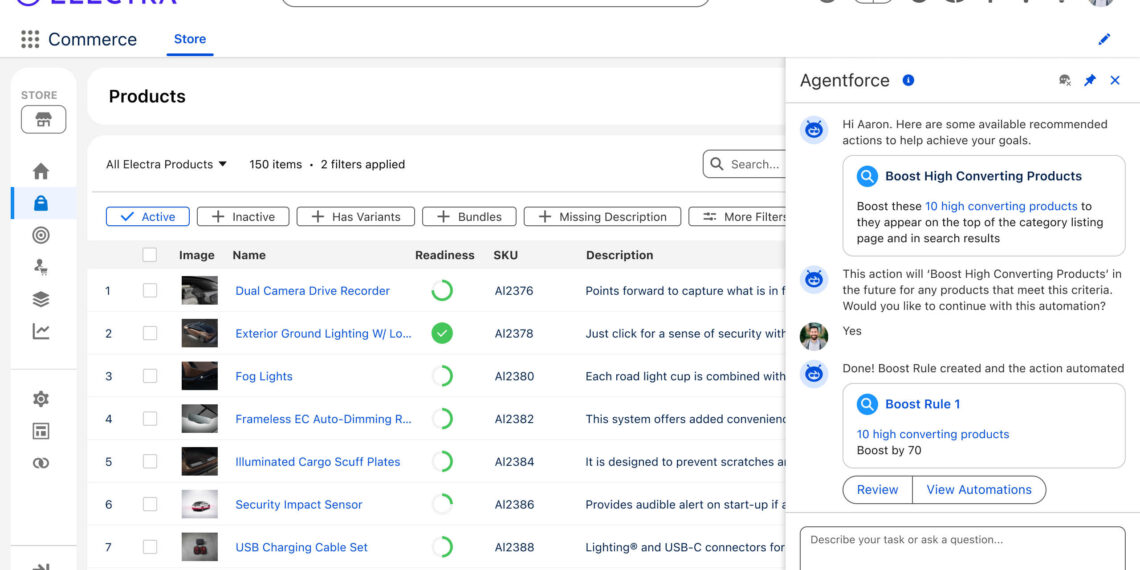This screenshot has width=1140, height=570.
Task: Open the target goals sidebar icon
Action: pos(41,236)
